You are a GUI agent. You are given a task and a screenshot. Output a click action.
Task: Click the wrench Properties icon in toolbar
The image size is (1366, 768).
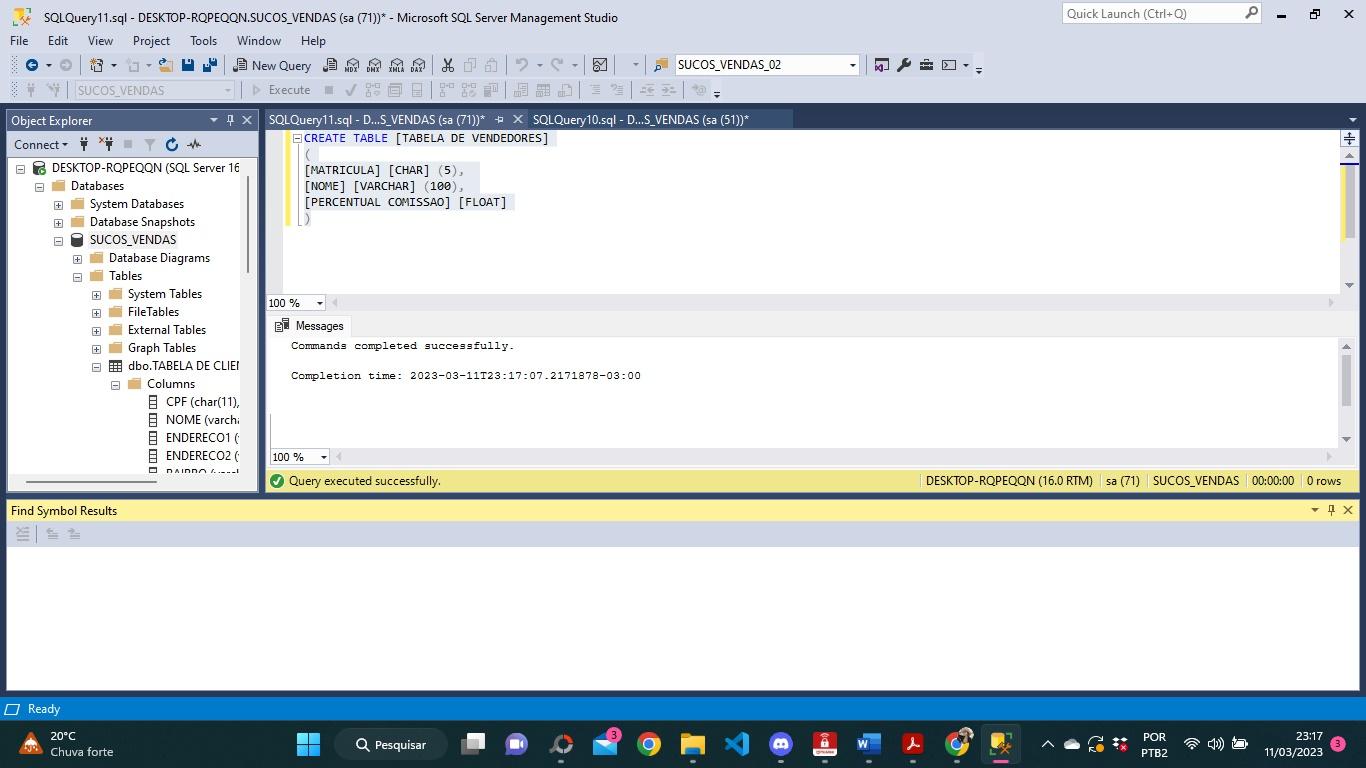(904, 65)
